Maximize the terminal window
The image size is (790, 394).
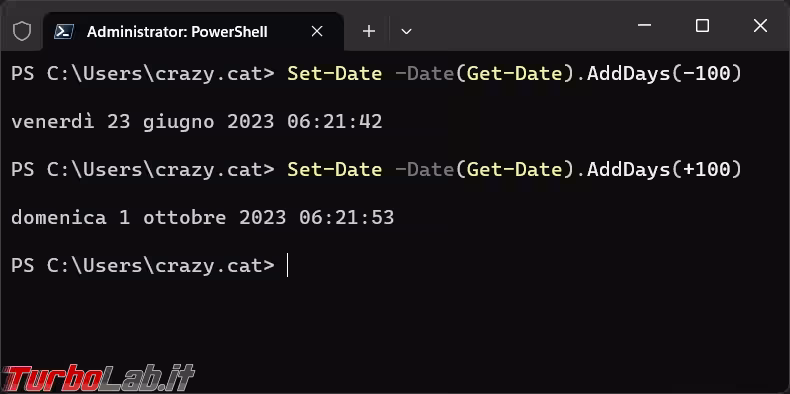[x=702, y=25]
